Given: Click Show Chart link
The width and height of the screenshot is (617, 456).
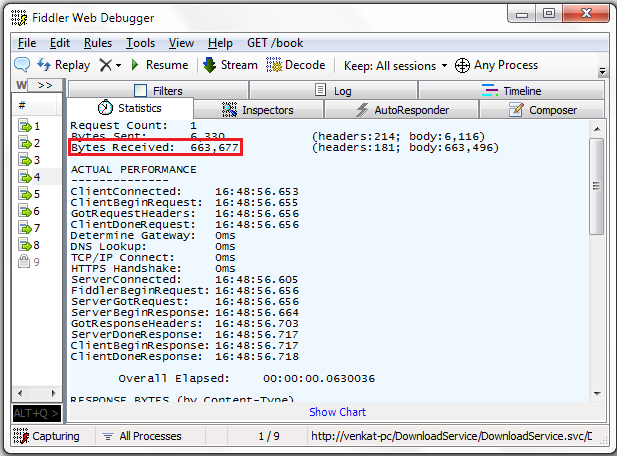Looking at the screenshot, I should (x=337, y=412).
